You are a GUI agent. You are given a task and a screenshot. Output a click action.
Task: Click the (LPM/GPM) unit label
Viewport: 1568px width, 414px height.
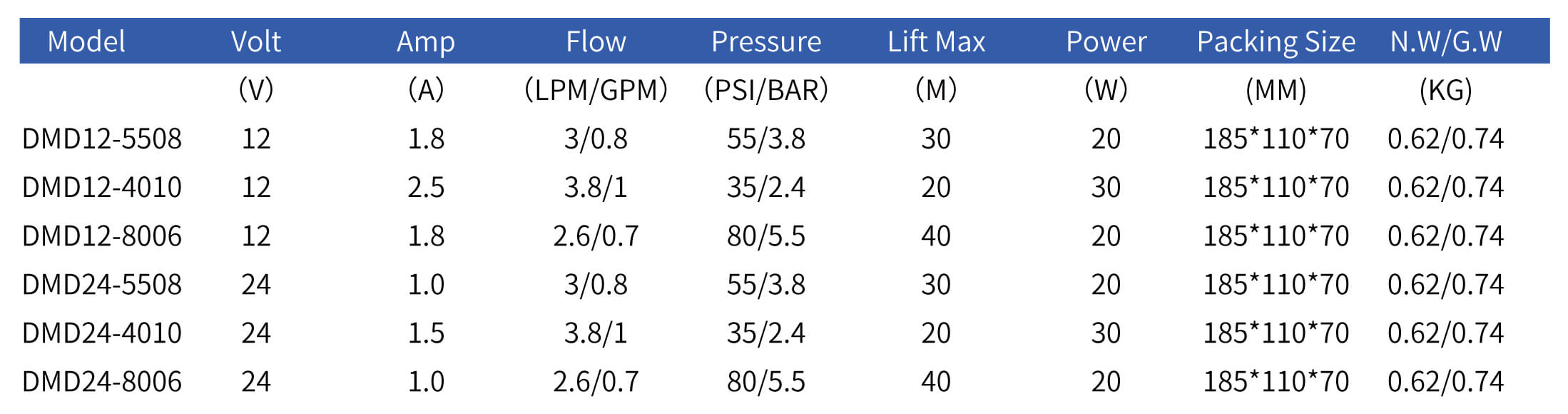point(596,90)
